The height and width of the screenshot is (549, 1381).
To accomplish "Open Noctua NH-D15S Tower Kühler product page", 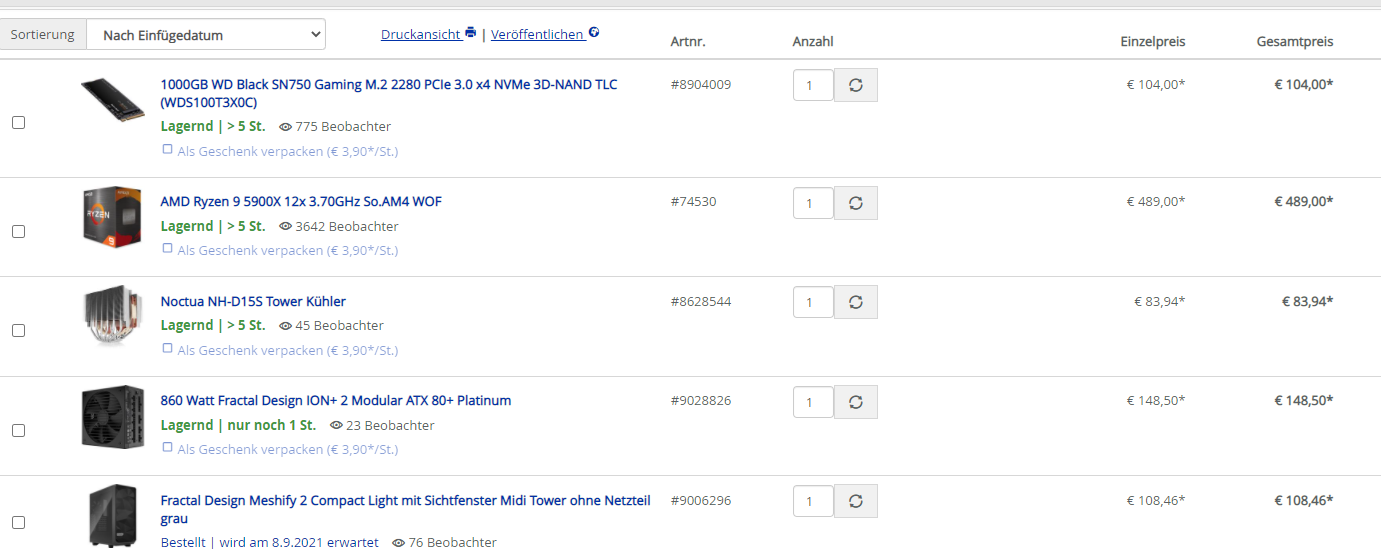I will (253, 302).
